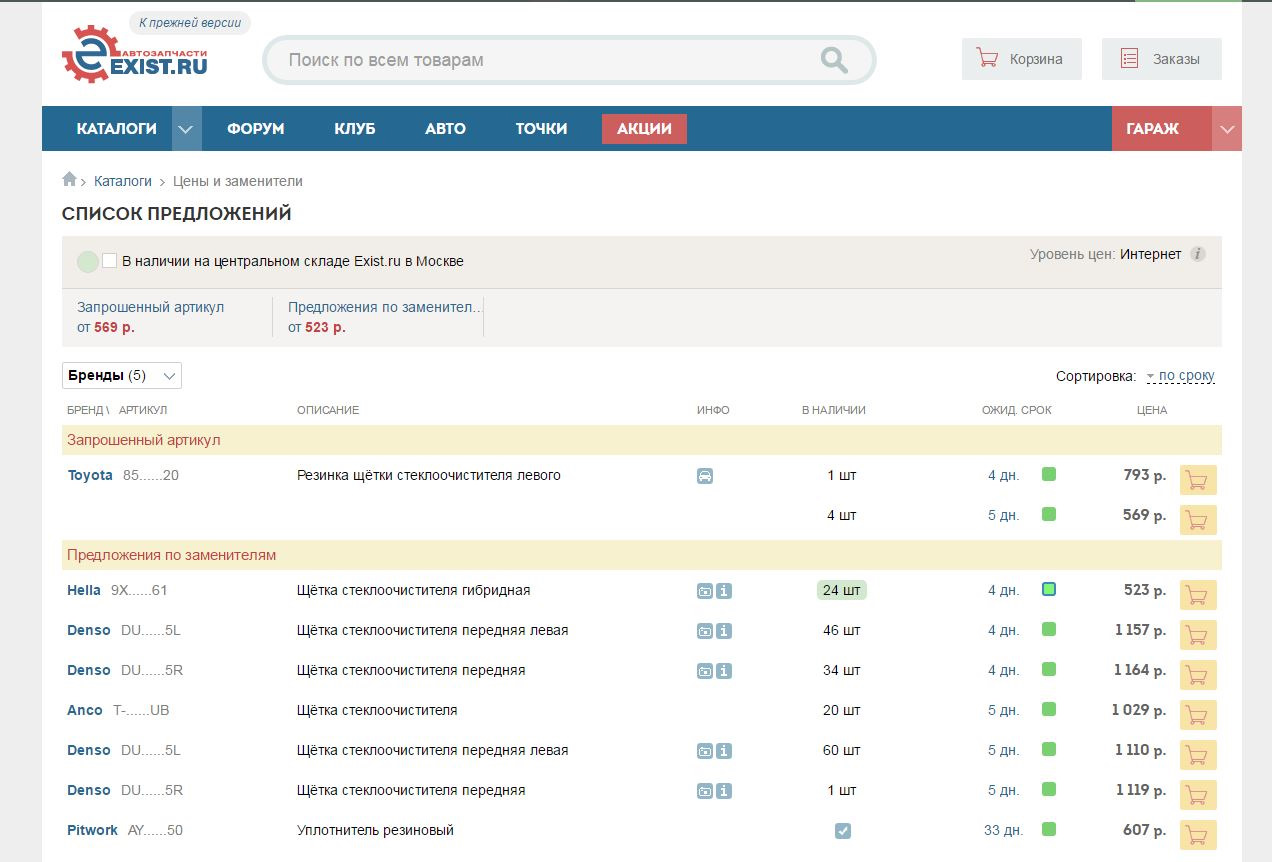Change sorting via по сроку dropdown
1272x862 pixels.
coord(1180,376)
